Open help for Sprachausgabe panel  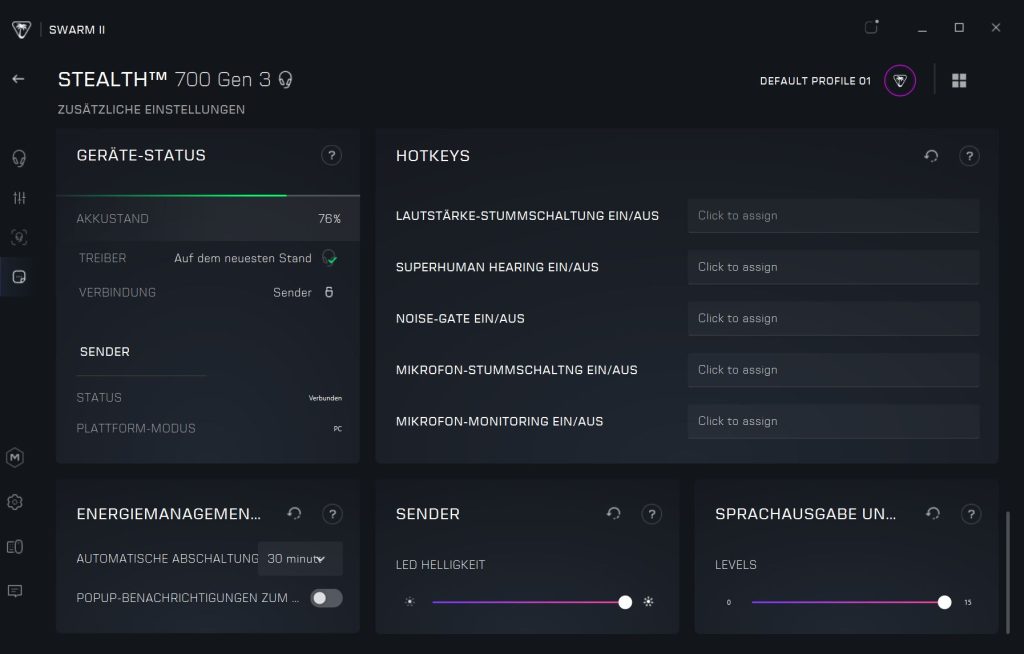[x=970, y=514]
